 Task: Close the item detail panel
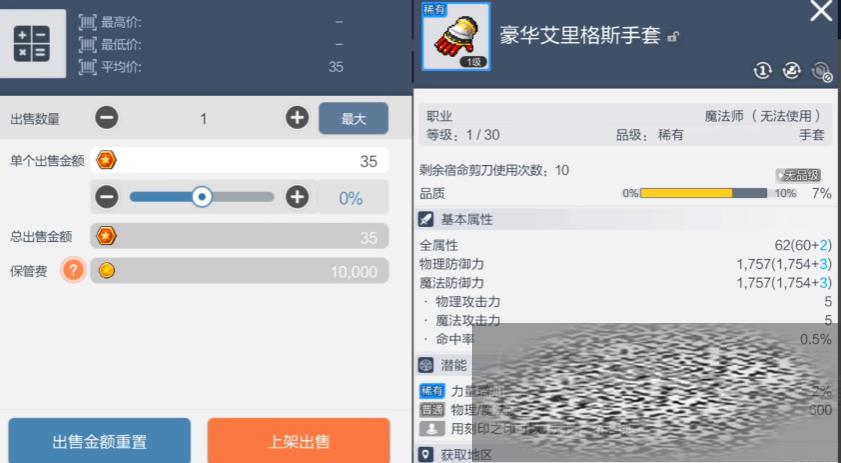821,11
